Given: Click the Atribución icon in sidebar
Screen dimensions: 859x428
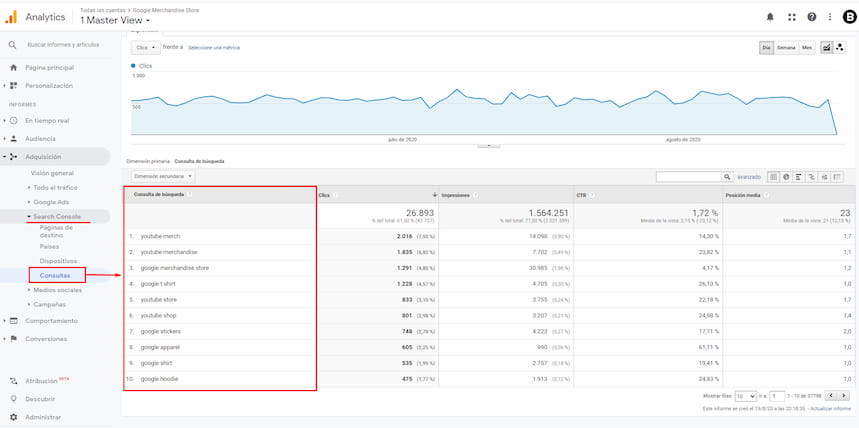Looking at the screenshot, I should coord(14,381).
